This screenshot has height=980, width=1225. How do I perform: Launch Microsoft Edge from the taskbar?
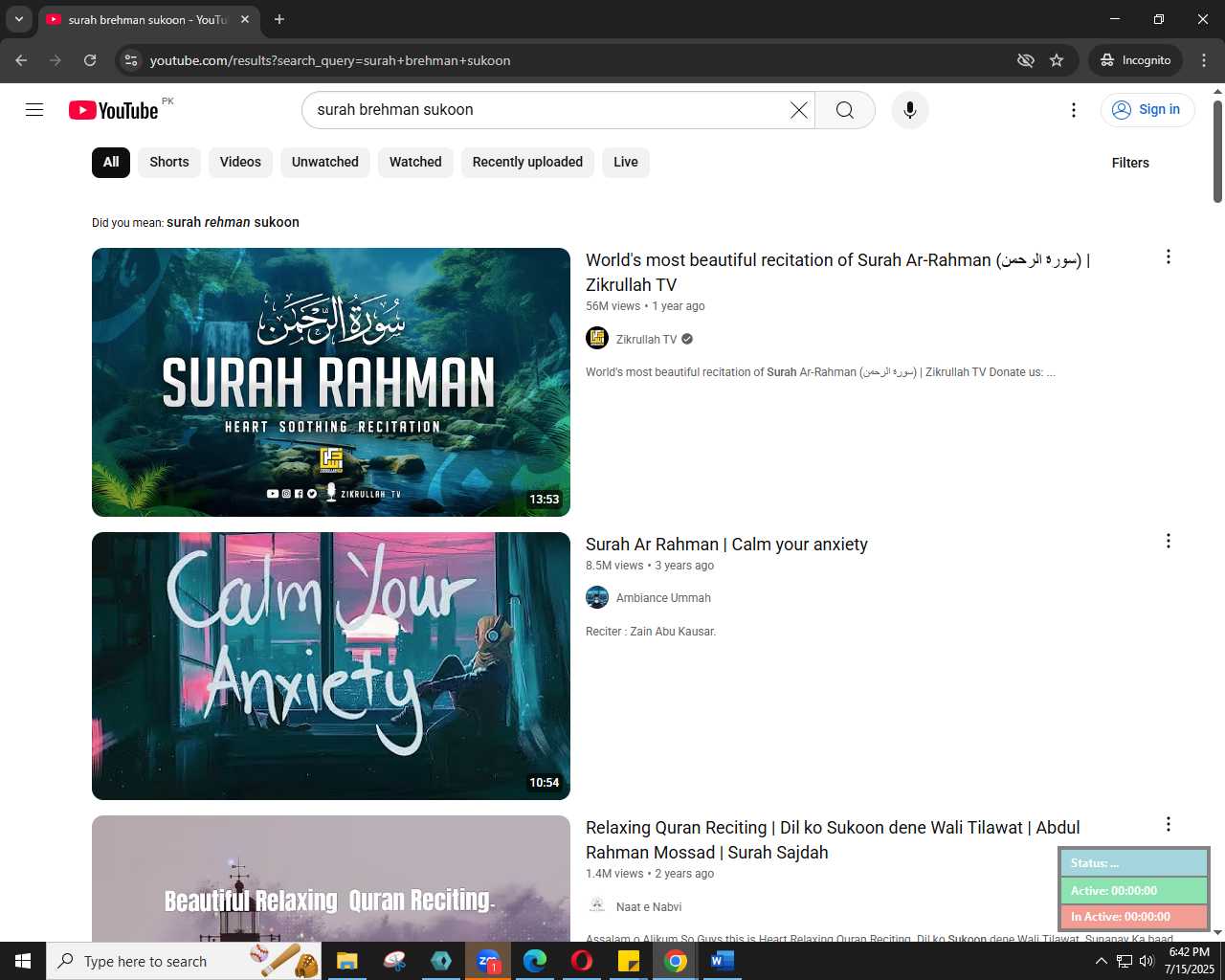coord(535,961)
